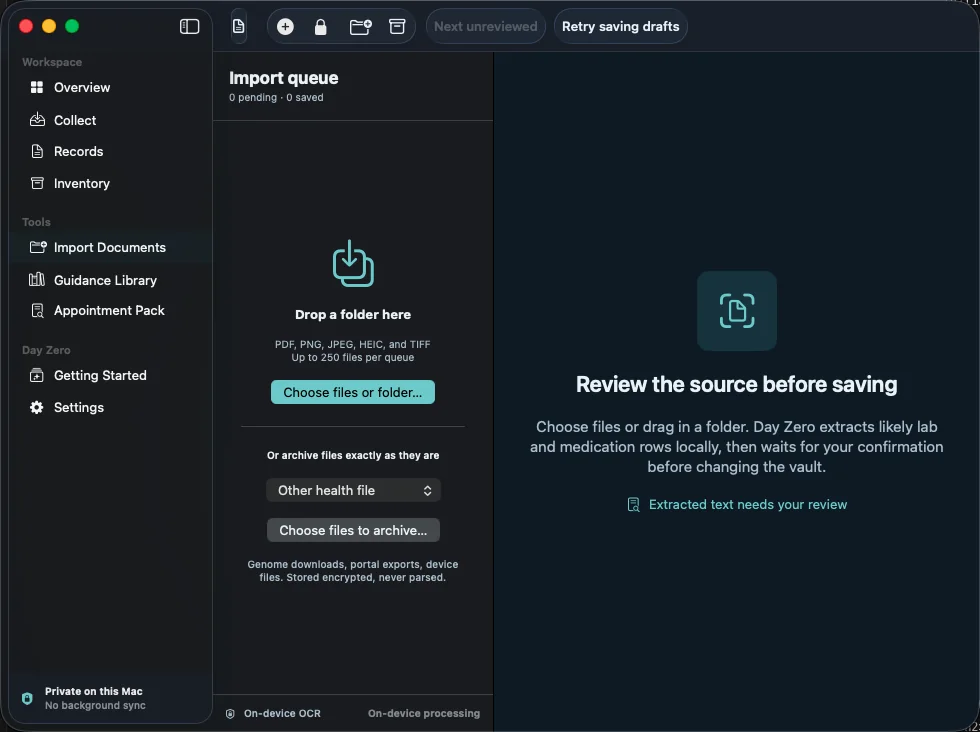The image size is (980, 732).
Task: Click the document scan icon tile
Action: pyautogui.click(x=737, y=311)
